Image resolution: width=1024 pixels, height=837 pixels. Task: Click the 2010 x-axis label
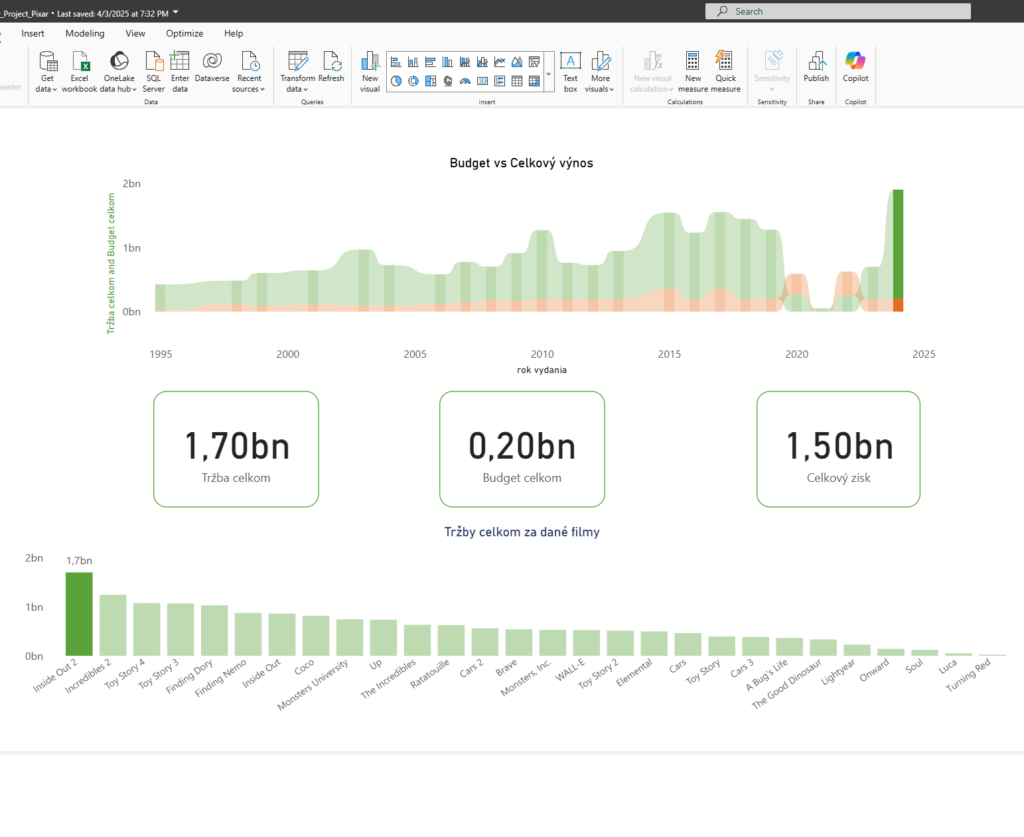542,354
